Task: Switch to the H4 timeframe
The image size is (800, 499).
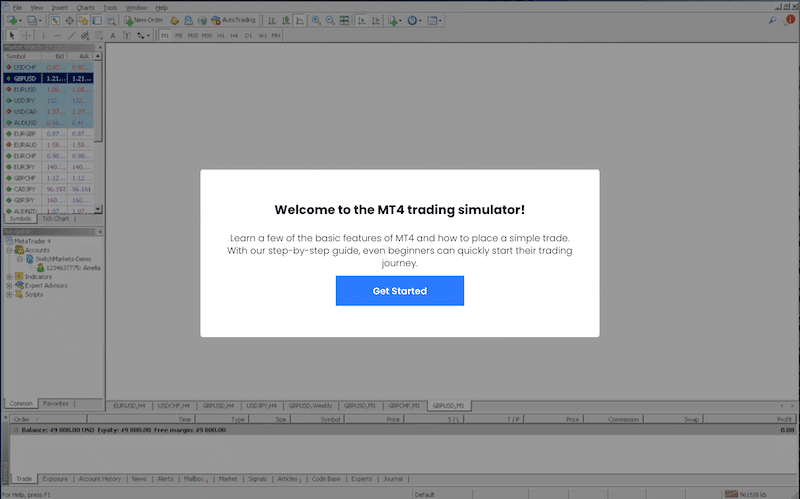Action: tap(234, 35)
